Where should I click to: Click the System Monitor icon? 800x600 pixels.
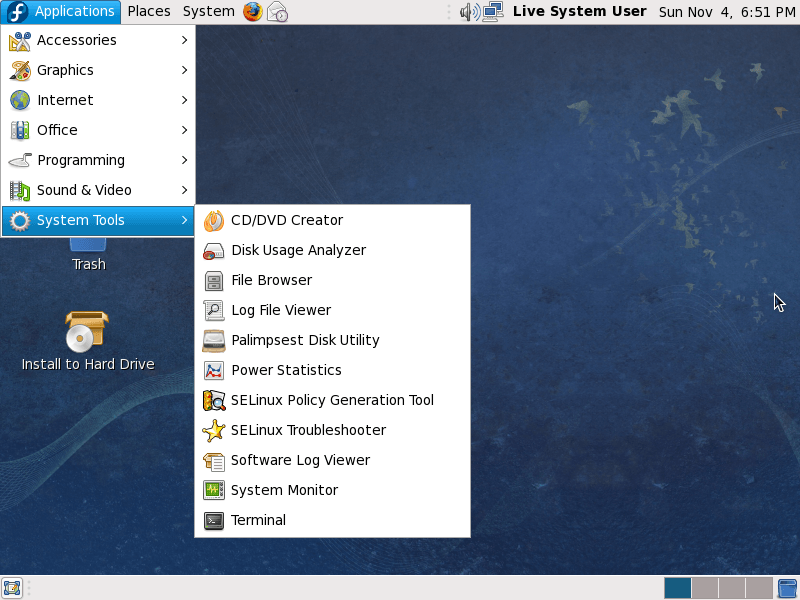point(214,490)
